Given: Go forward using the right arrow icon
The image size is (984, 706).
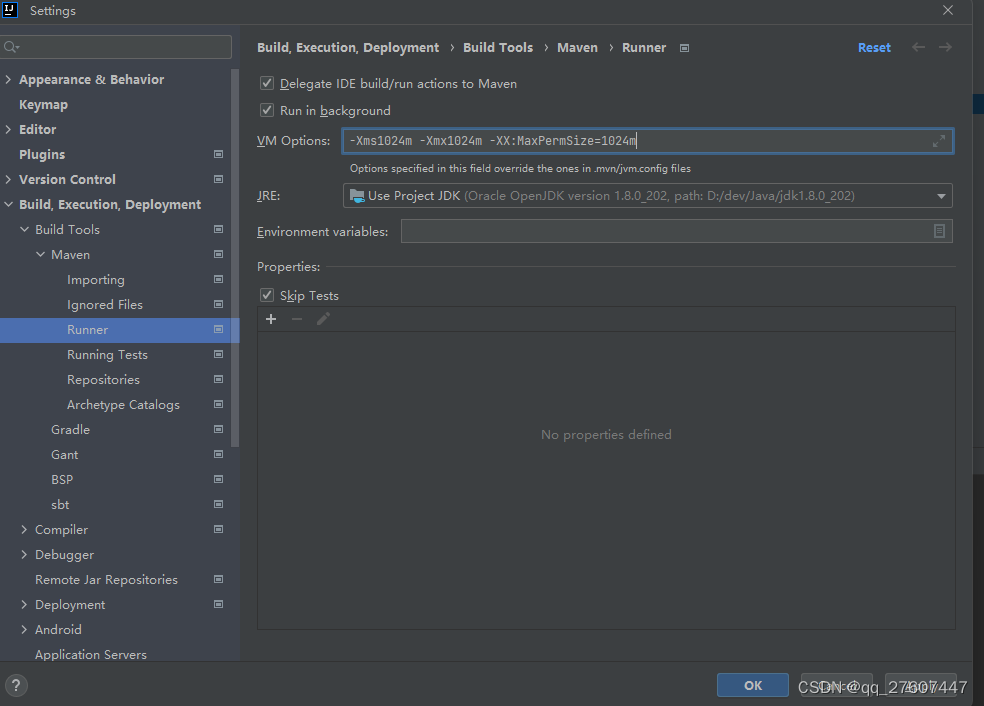Looking at the screenshot, I should (x=945, y=47).
